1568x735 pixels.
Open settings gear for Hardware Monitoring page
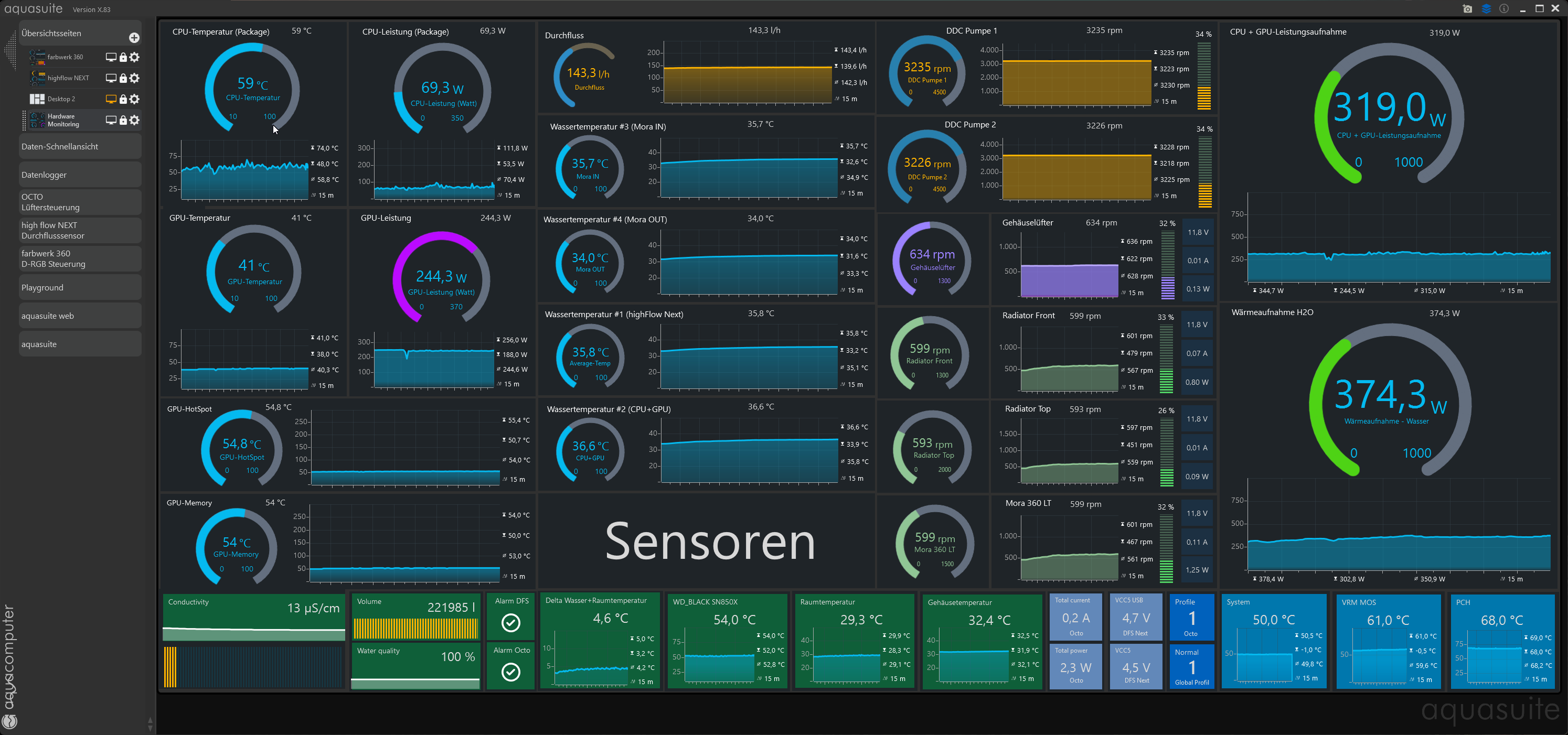click(135, 120)
